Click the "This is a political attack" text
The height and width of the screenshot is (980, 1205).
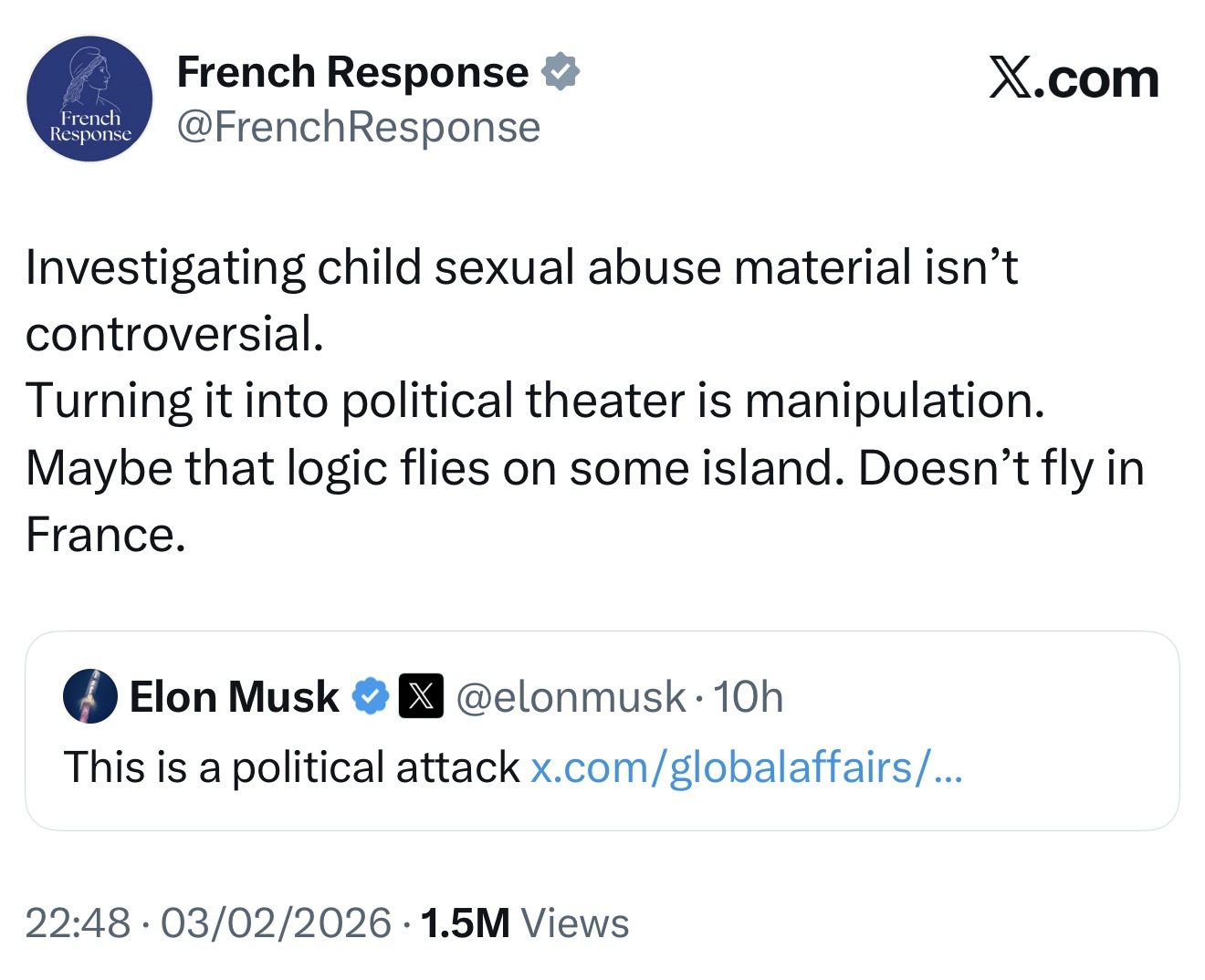click(x=292, y=766)
